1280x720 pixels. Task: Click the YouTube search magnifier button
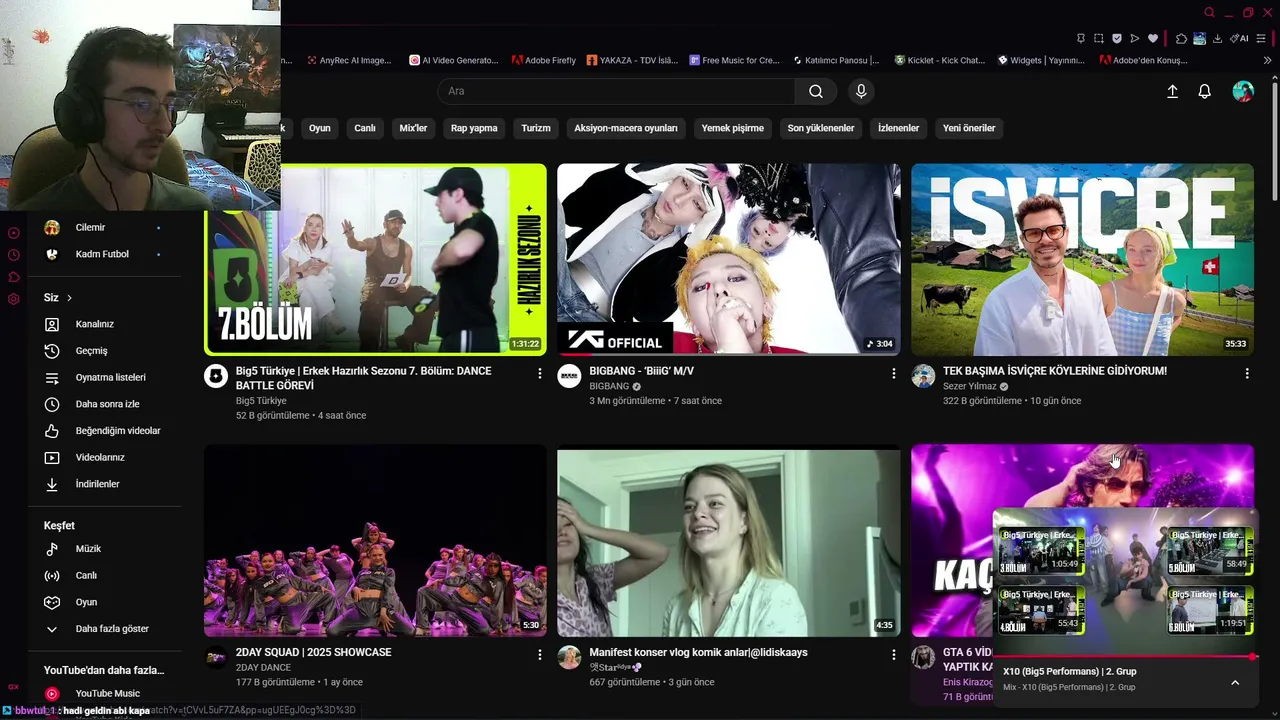point(816,91)
